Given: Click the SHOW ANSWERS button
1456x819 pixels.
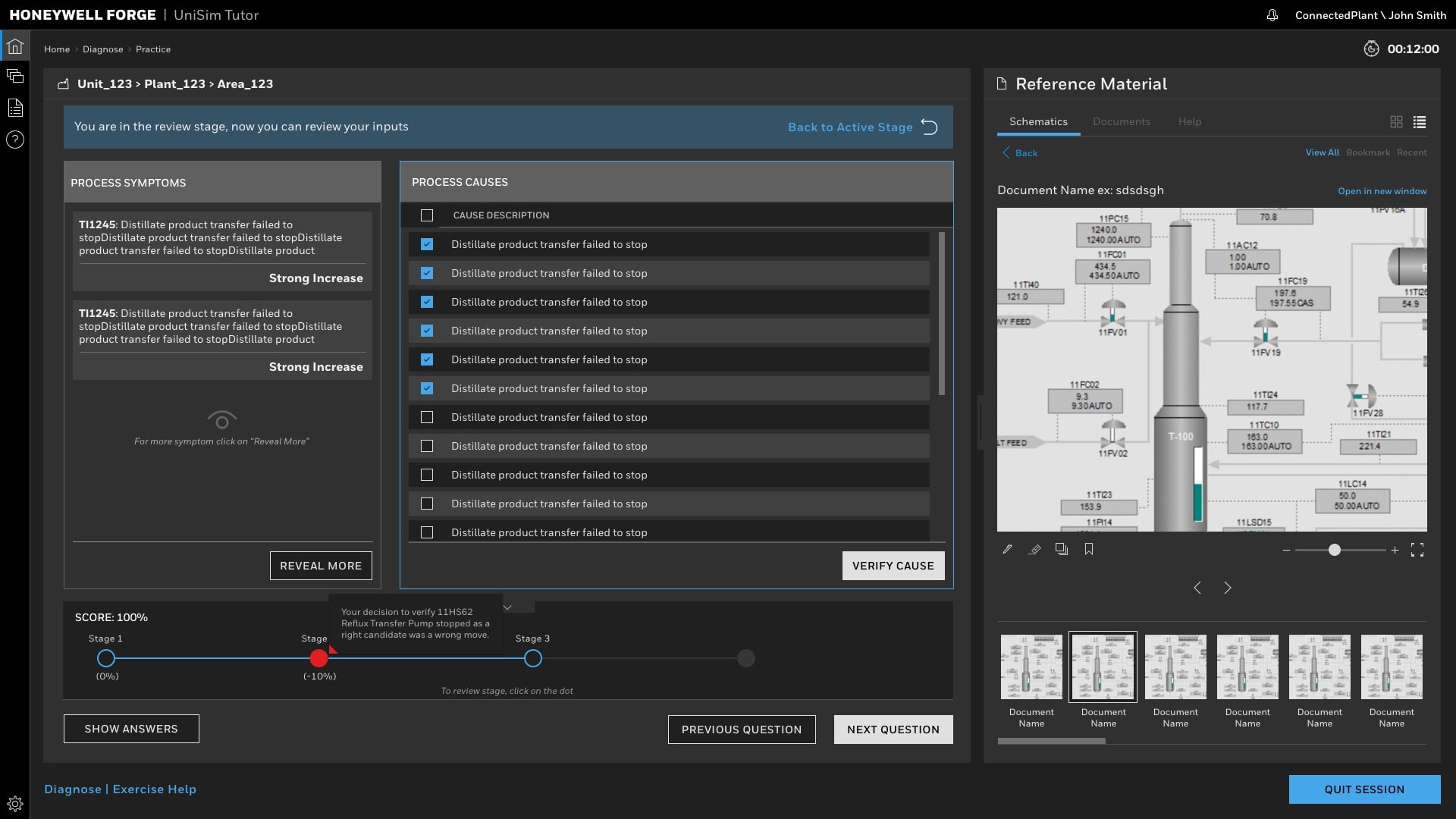Looking at the screenshot, I should click(x=131, y=729).
